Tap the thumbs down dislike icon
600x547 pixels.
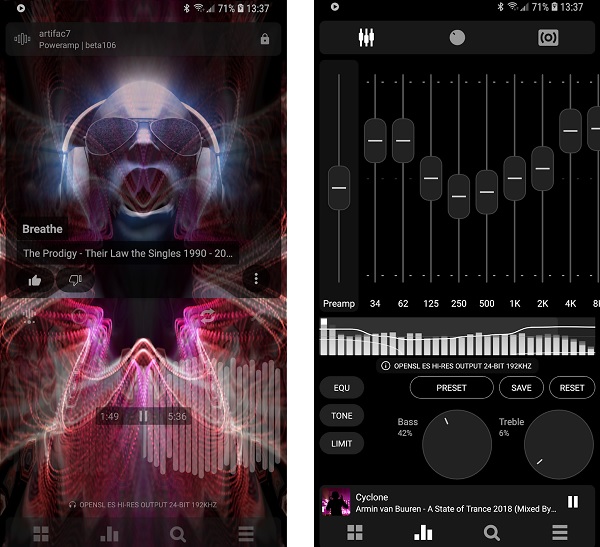coord(75,280)
